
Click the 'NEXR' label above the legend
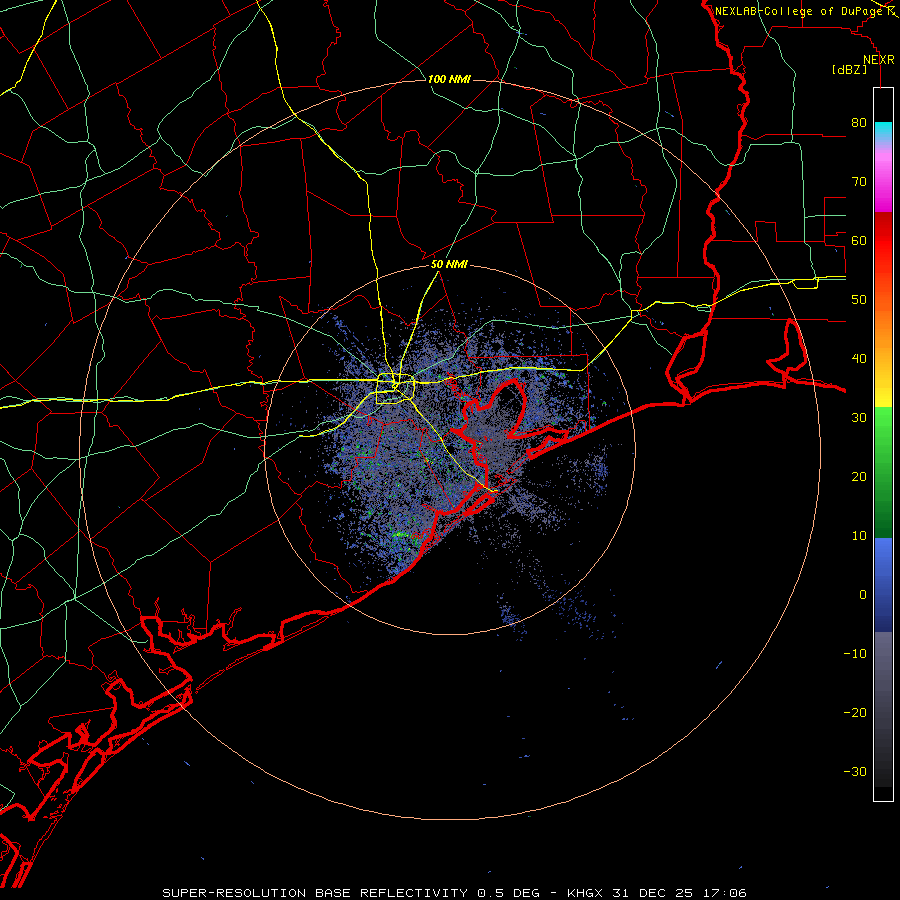878,60
